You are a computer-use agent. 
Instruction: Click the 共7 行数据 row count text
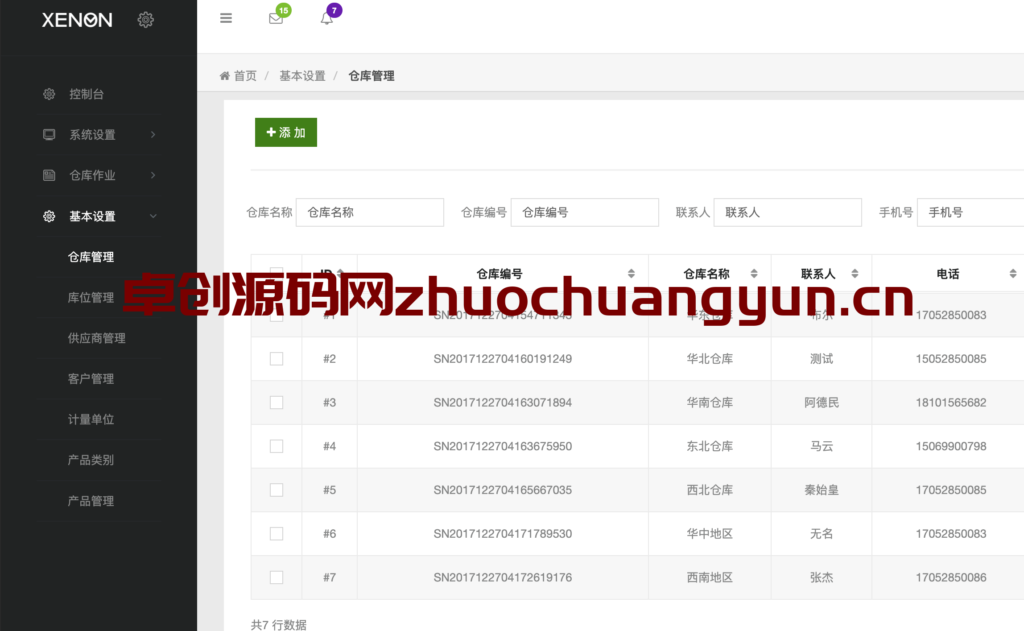tap(279, 624)
